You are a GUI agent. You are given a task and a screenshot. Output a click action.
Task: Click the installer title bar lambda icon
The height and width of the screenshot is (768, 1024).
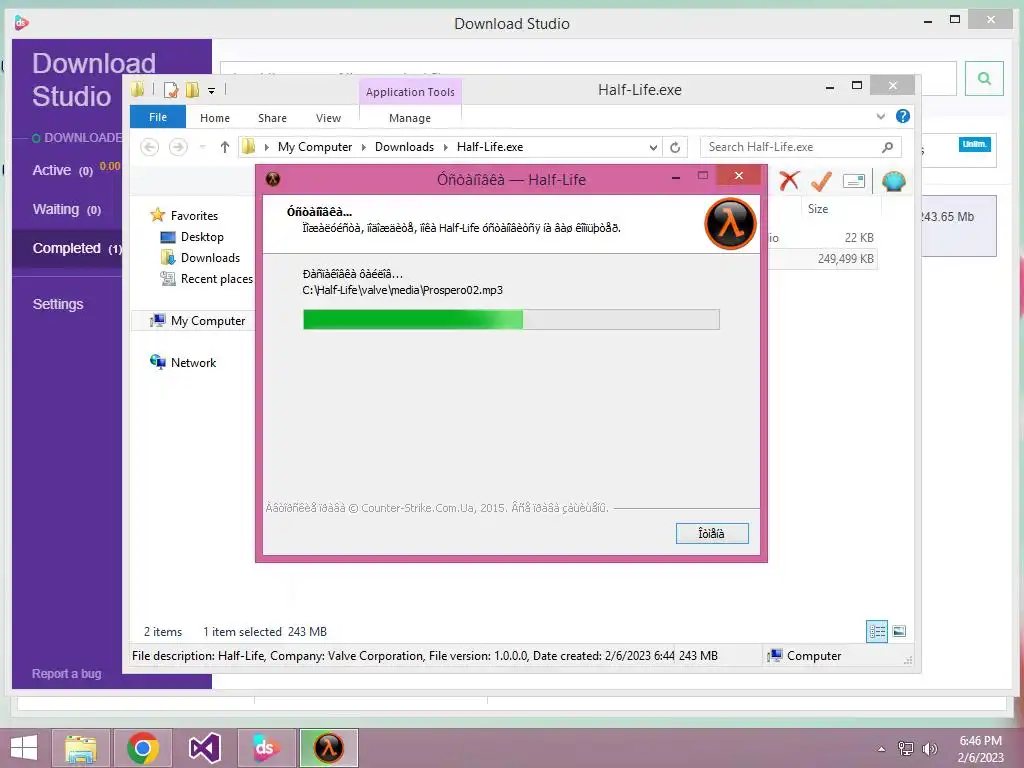[x=273, y=179]
